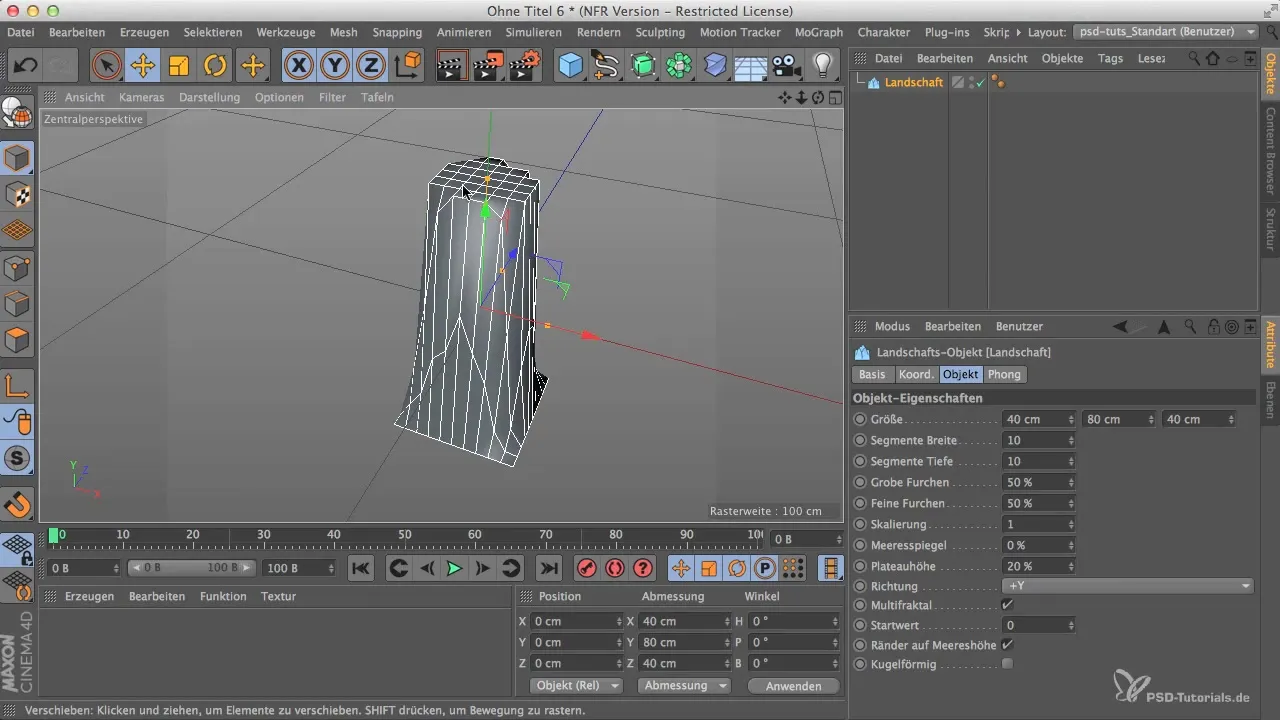This screenshot has width=1280, height=720.
Task: Select the Move tool
Action: coord(142,66)
